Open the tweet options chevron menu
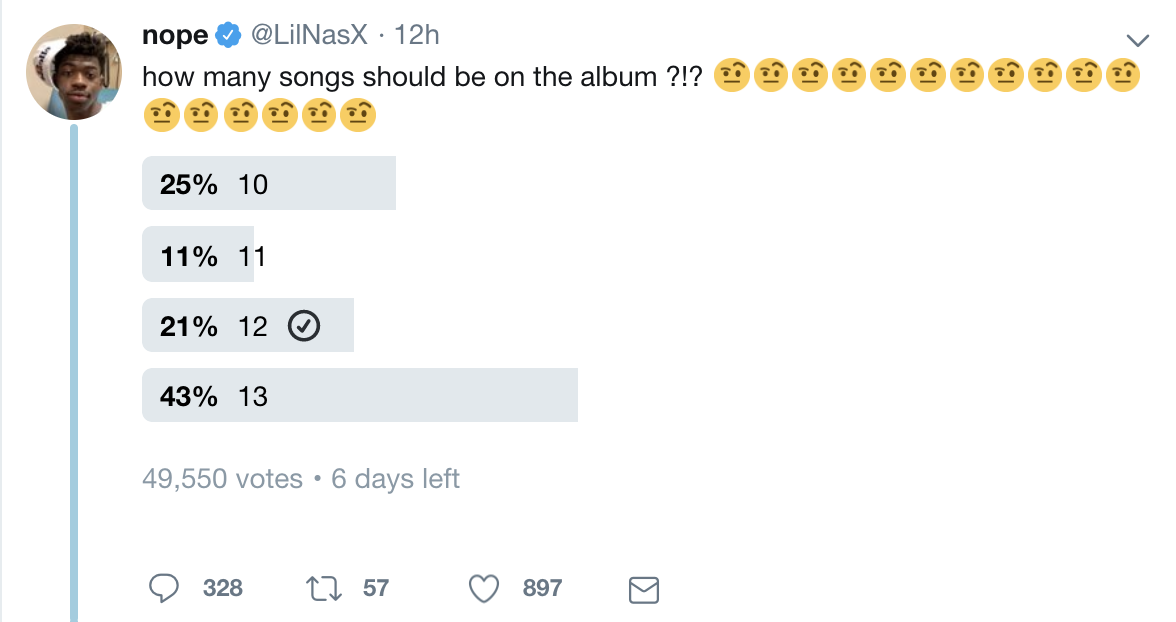 1138,39
